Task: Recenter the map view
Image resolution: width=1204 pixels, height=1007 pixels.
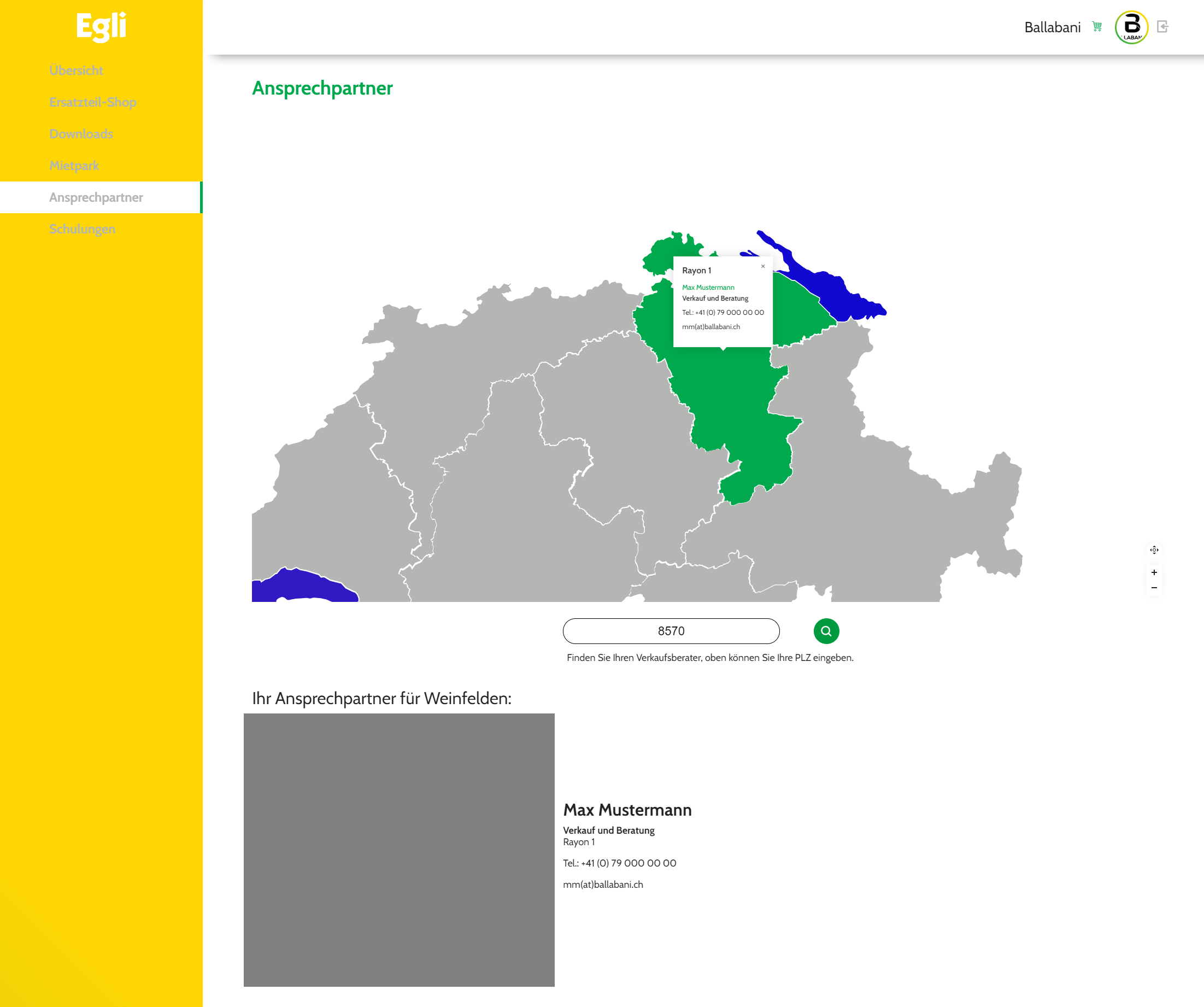Action: pyautogui.click(x=1154, y=550)
